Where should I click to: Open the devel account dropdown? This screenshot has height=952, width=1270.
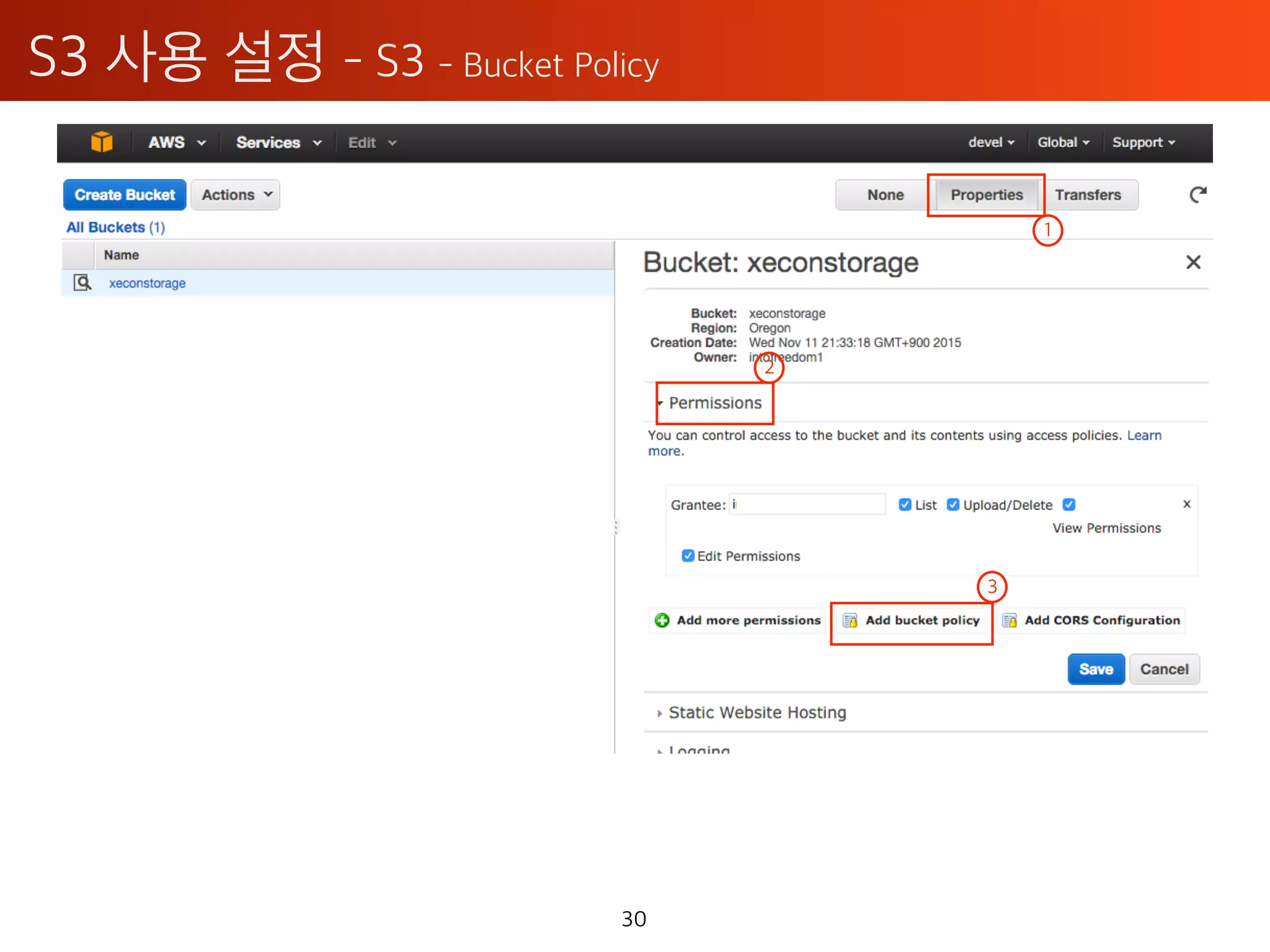point(992,143)
